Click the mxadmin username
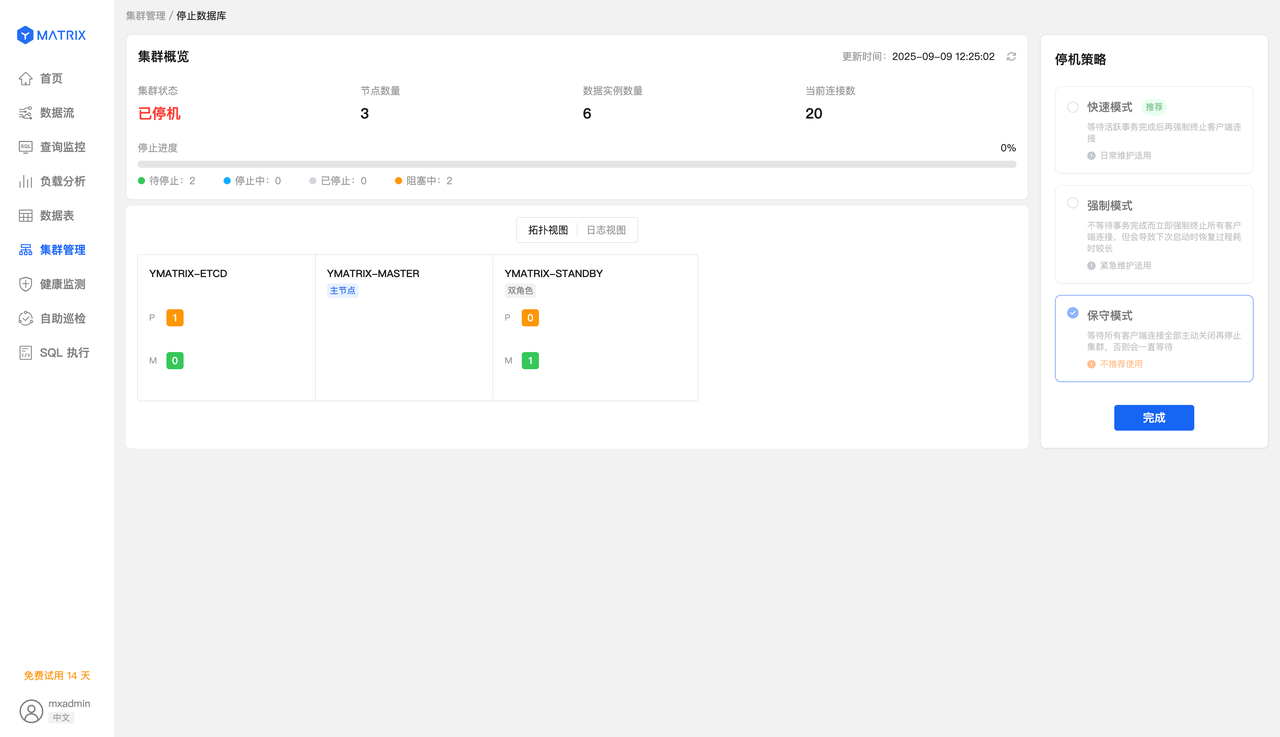 (x=69, y=703)
